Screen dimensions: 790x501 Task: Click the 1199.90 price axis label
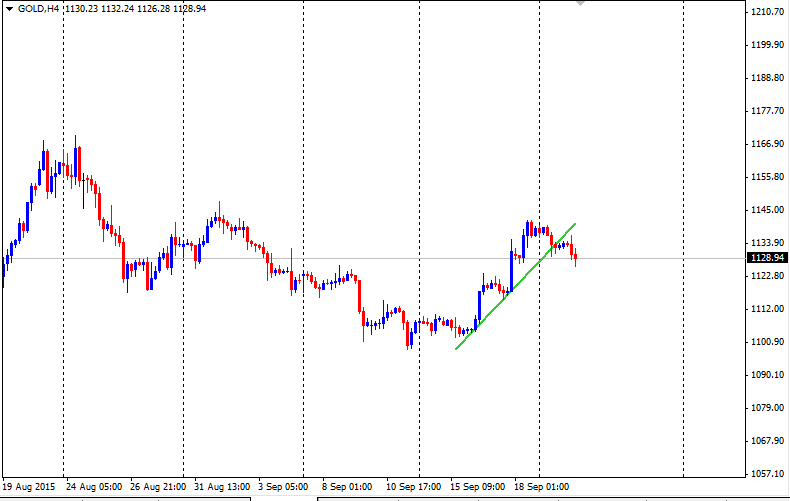tap(767, 45)
